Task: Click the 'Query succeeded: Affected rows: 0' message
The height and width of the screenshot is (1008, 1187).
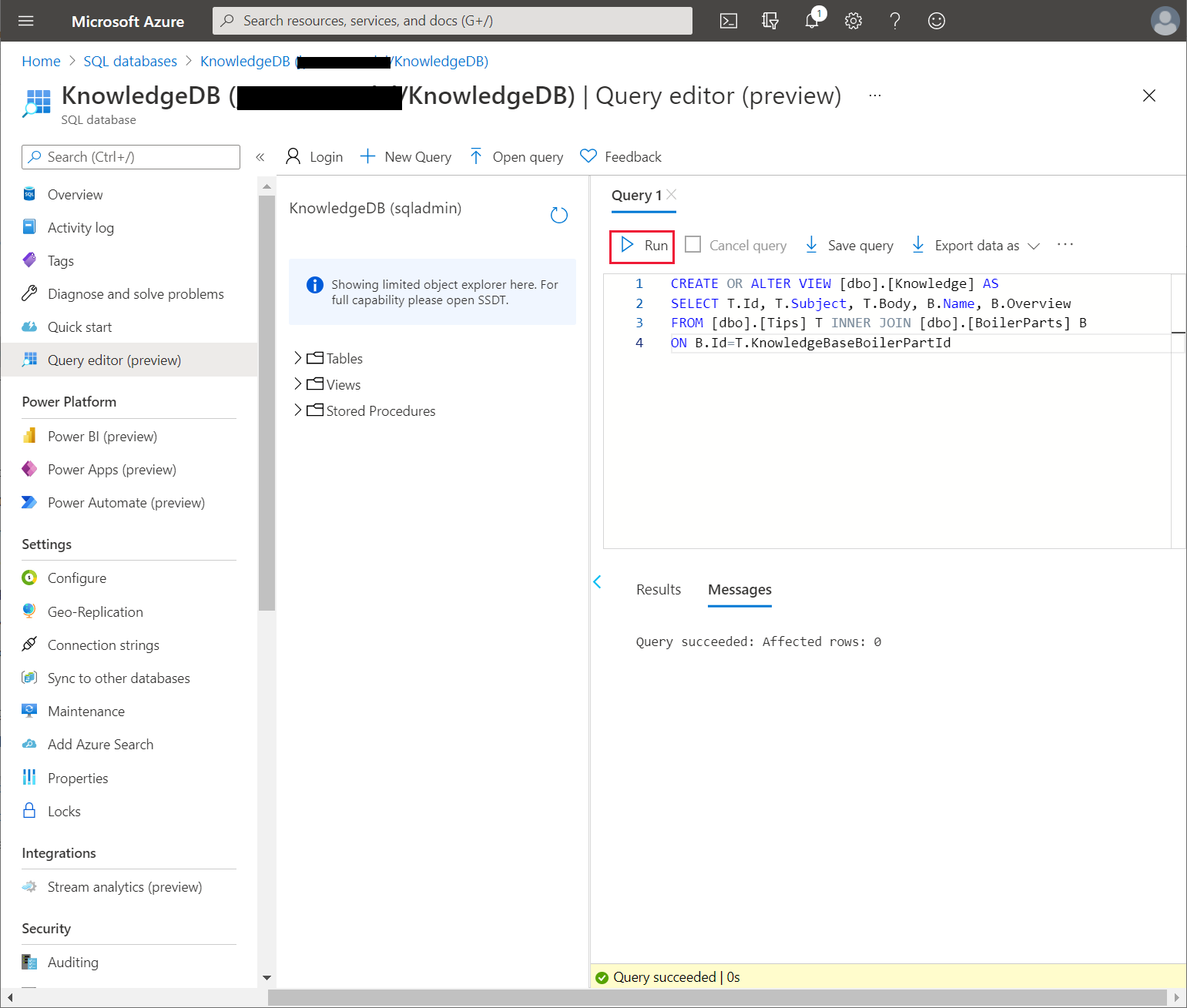Action: click(759, 641)
